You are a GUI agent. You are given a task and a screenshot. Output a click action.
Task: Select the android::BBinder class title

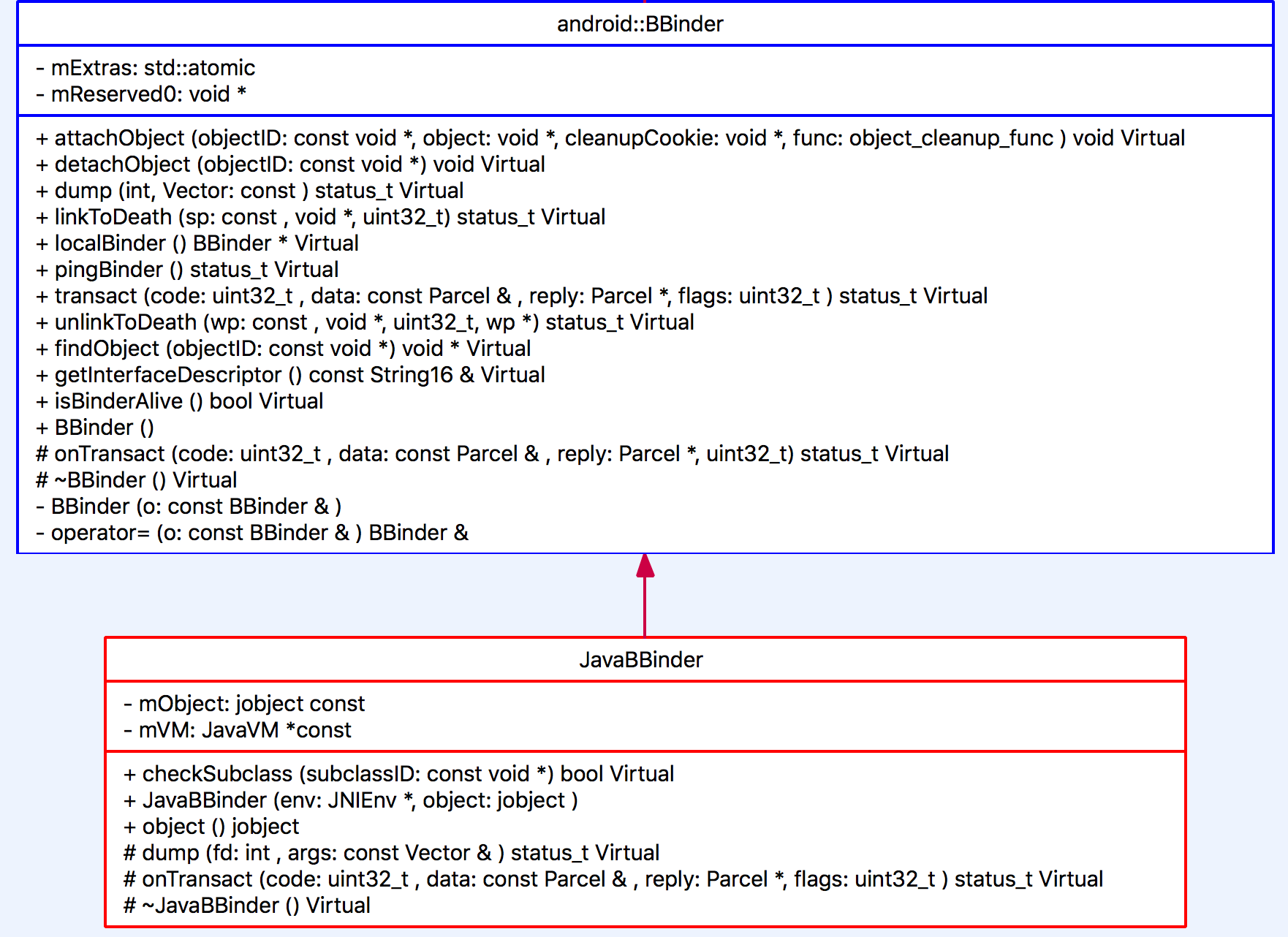(642, 23)
